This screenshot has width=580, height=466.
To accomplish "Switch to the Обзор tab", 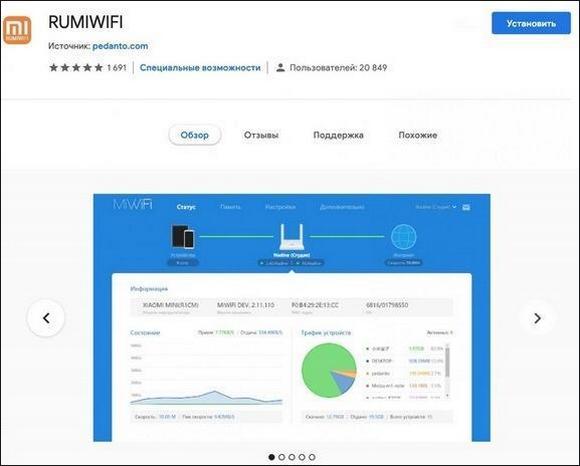I will click(x=195, y=135).
